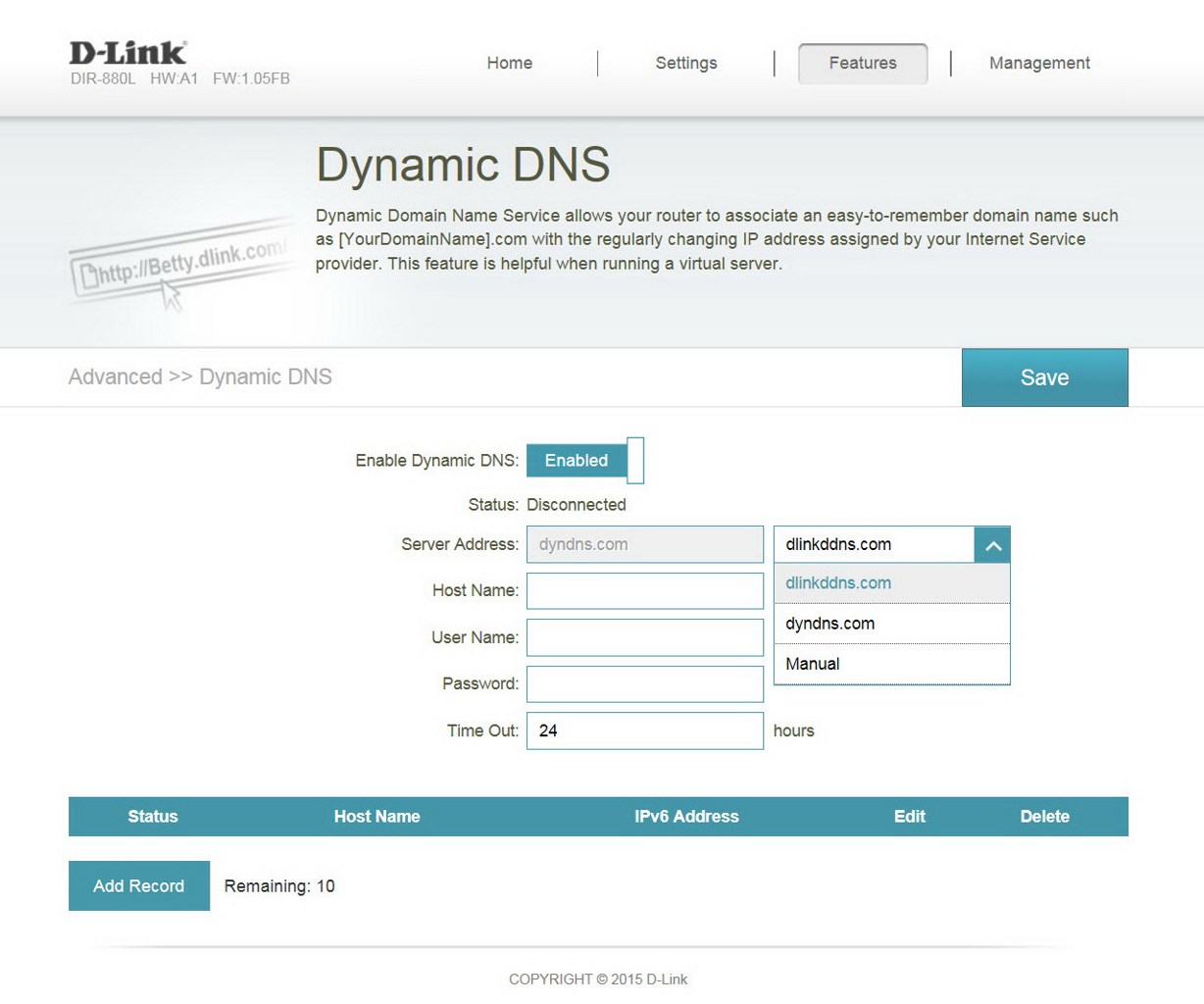Open the Management tab
This screenshot has height=1004, width=1204.
point(1039,63)
